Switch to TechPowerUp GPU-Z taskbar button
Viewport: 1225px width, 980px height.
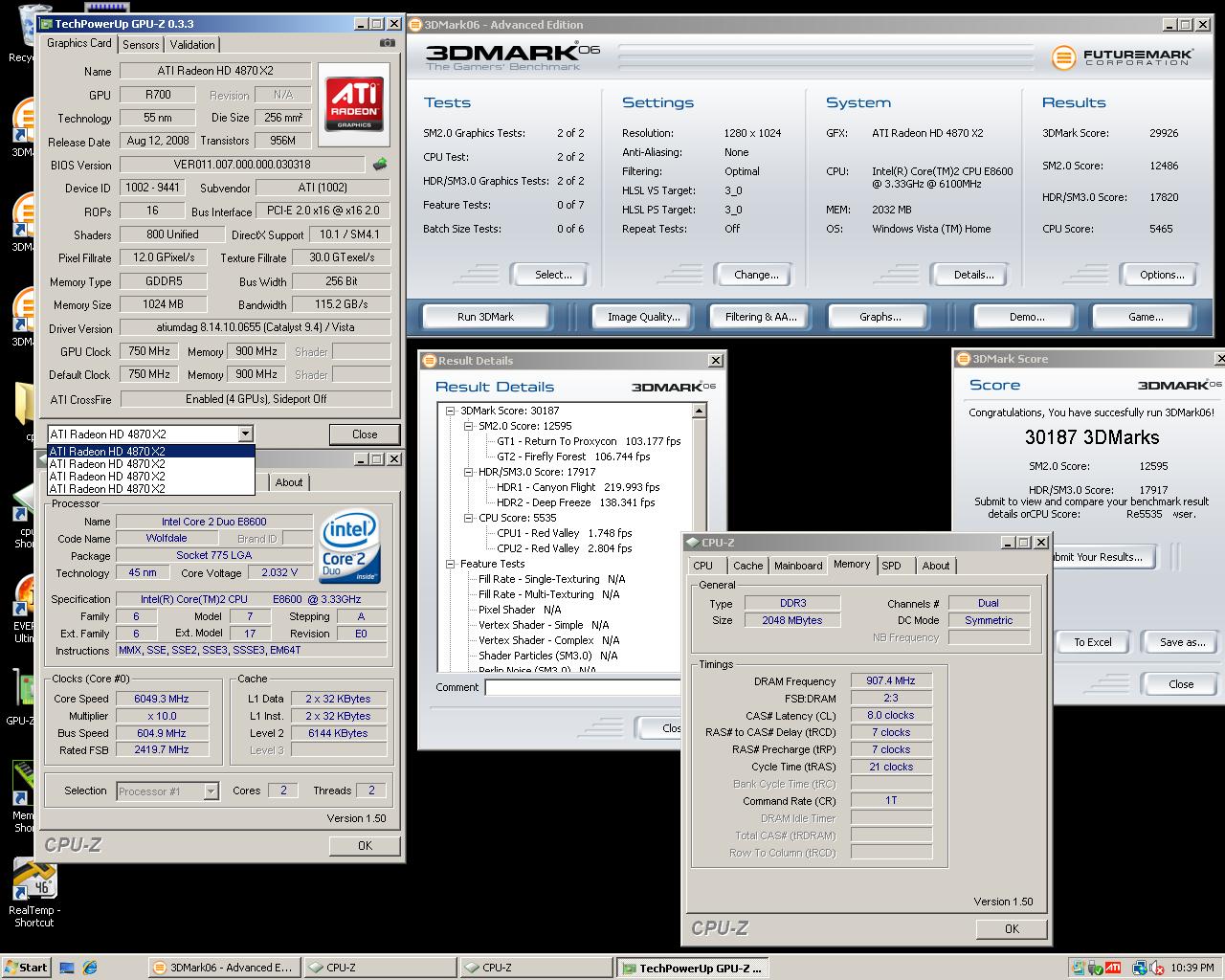pyautogui.click(x=692, y=968)
